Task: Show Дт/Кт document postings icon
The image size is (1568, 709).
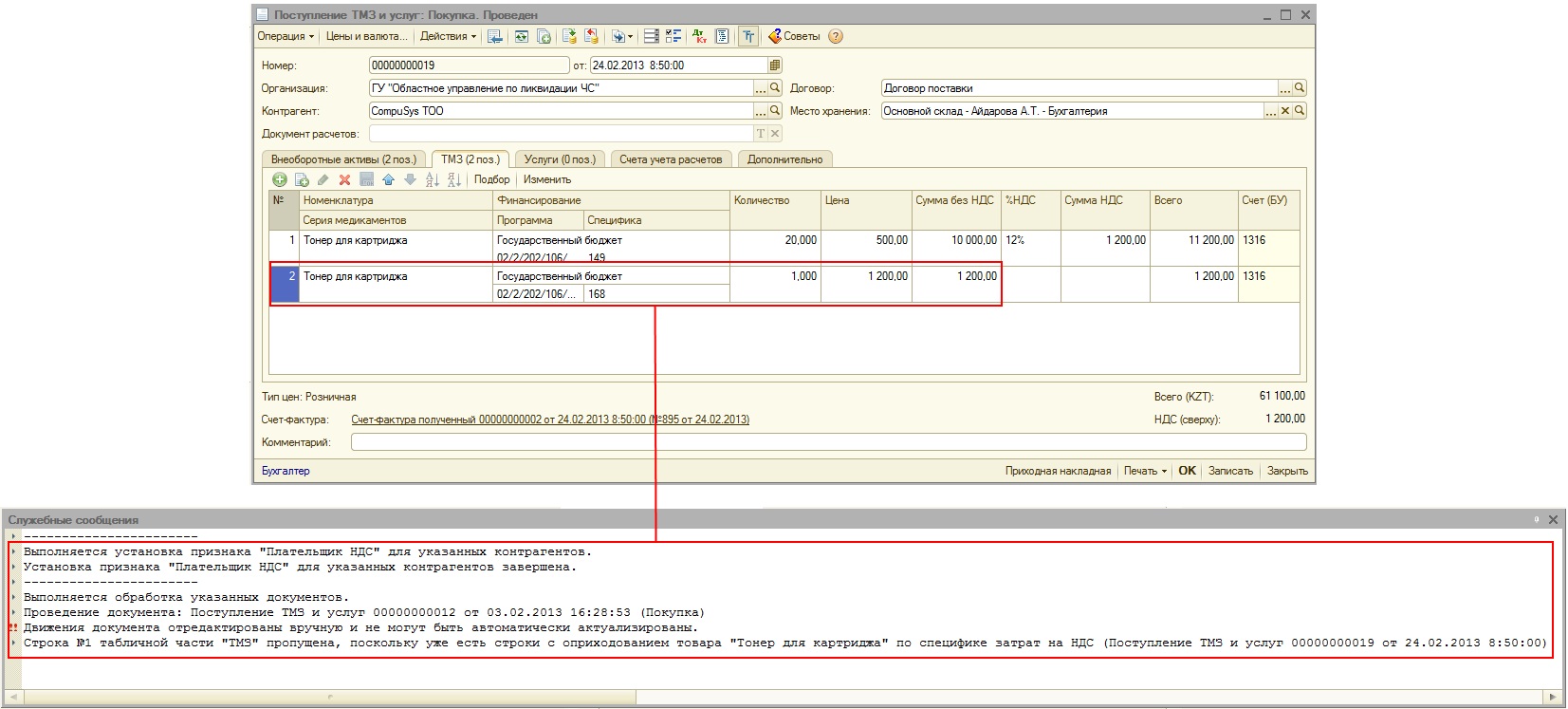Action: [x=699, y=36]
